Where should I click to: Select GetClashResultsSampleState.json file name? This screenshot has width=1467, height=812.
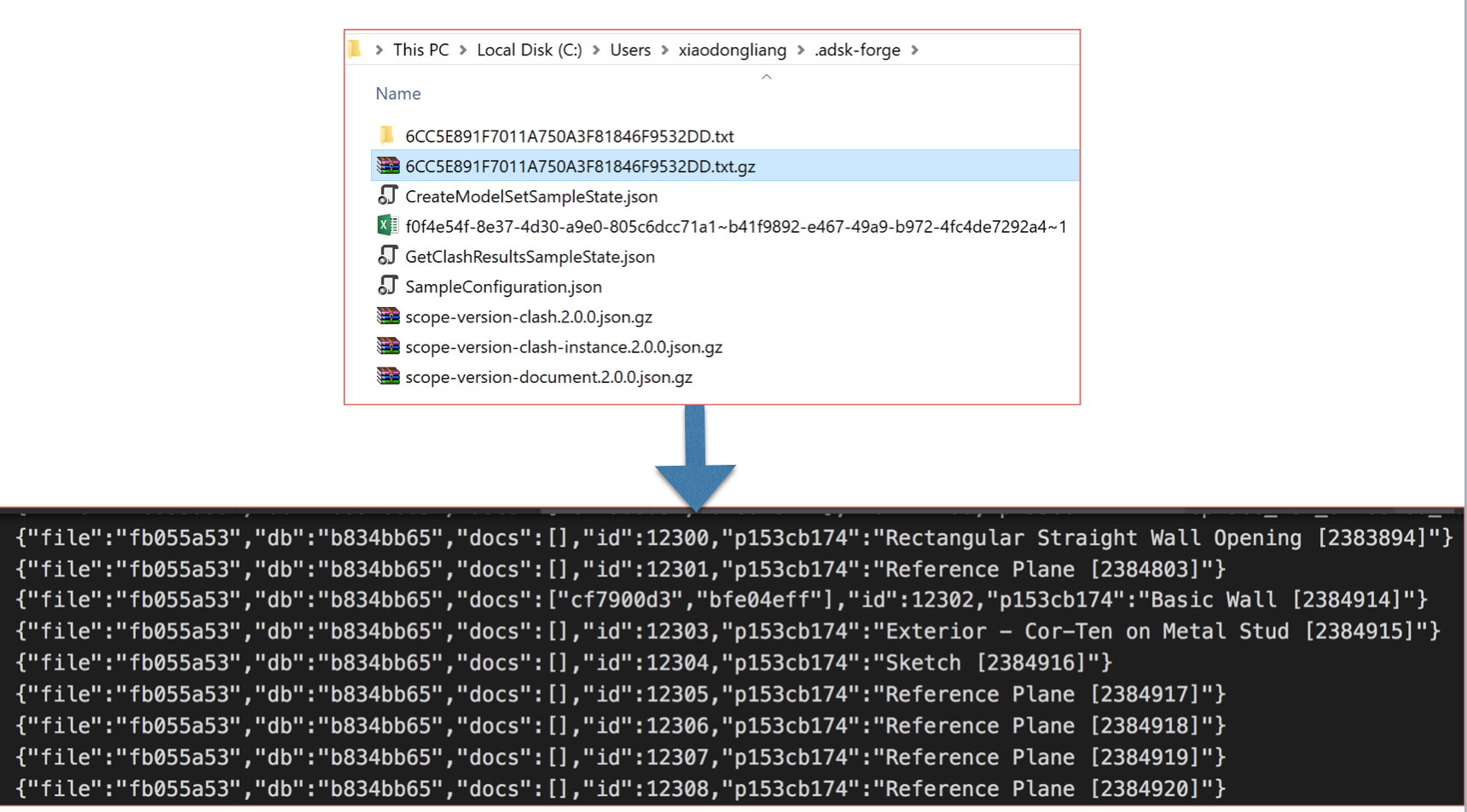(530, 257)
